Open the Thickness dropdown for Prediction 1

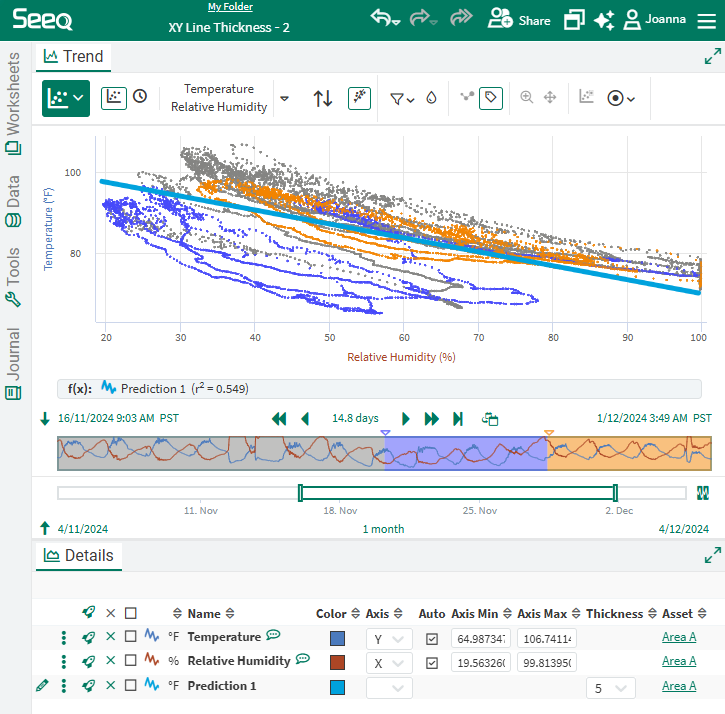point(610,688)
